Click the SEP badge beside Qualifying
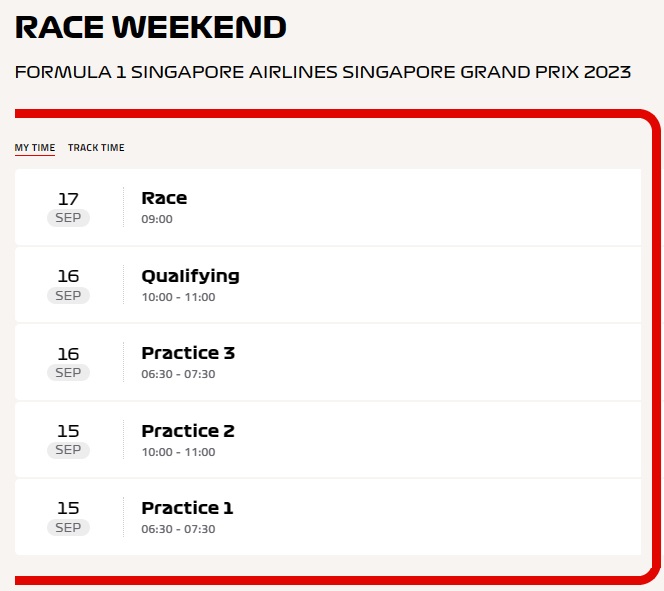This screenshot has width=664, height=591. click(68, 296)
